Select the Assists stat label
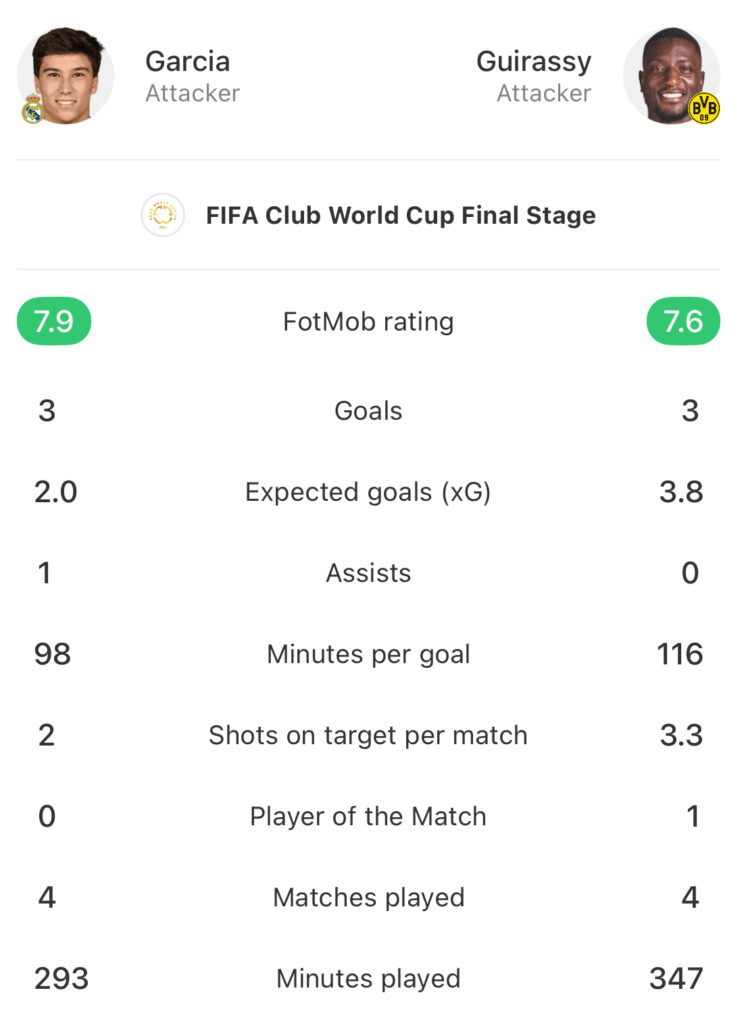Image resolution: width=744 pixels, height=1024 pixels. coord(368,573)
